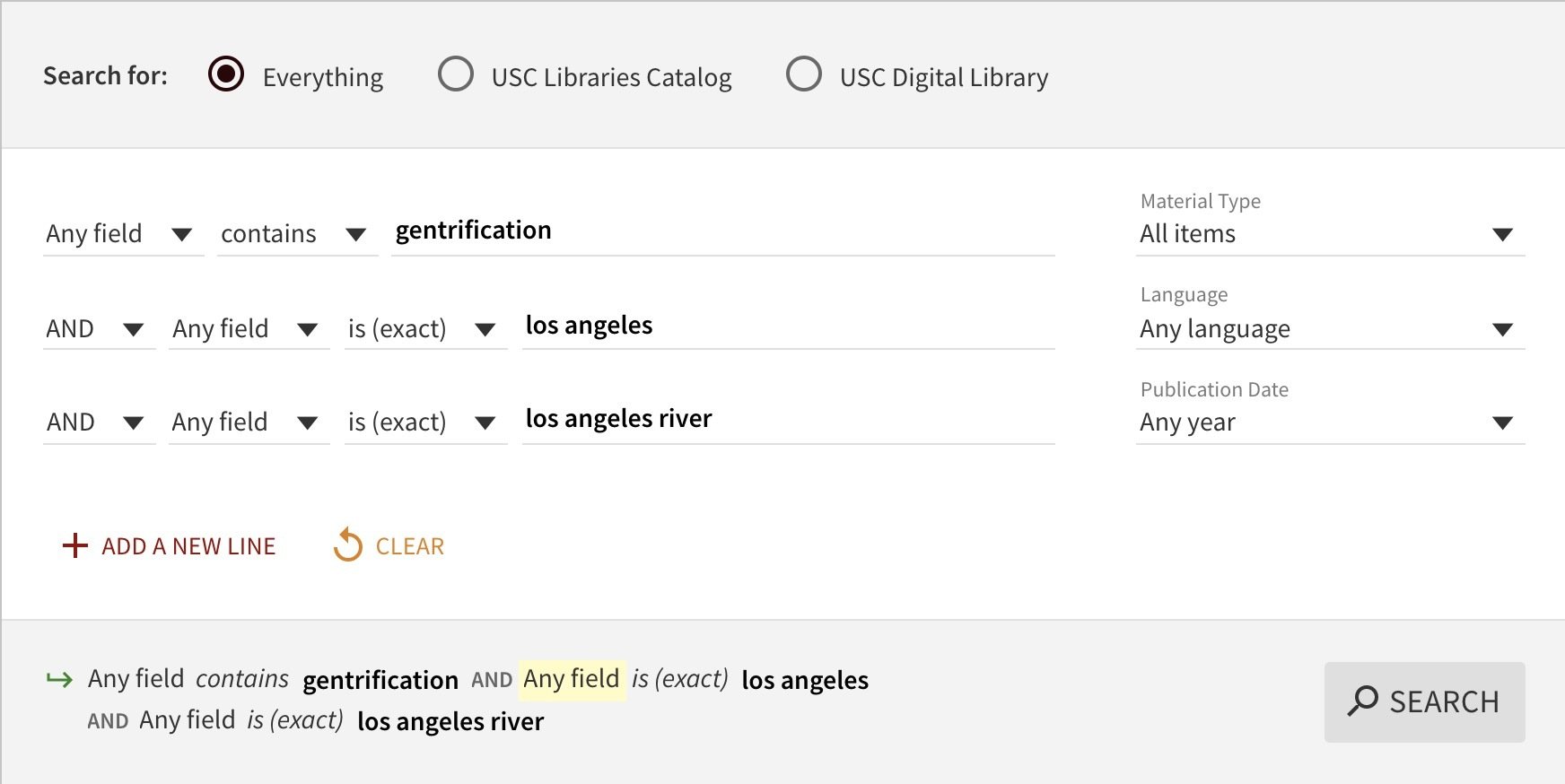Change the 'contains' operator dropdown

click(295, 234)
